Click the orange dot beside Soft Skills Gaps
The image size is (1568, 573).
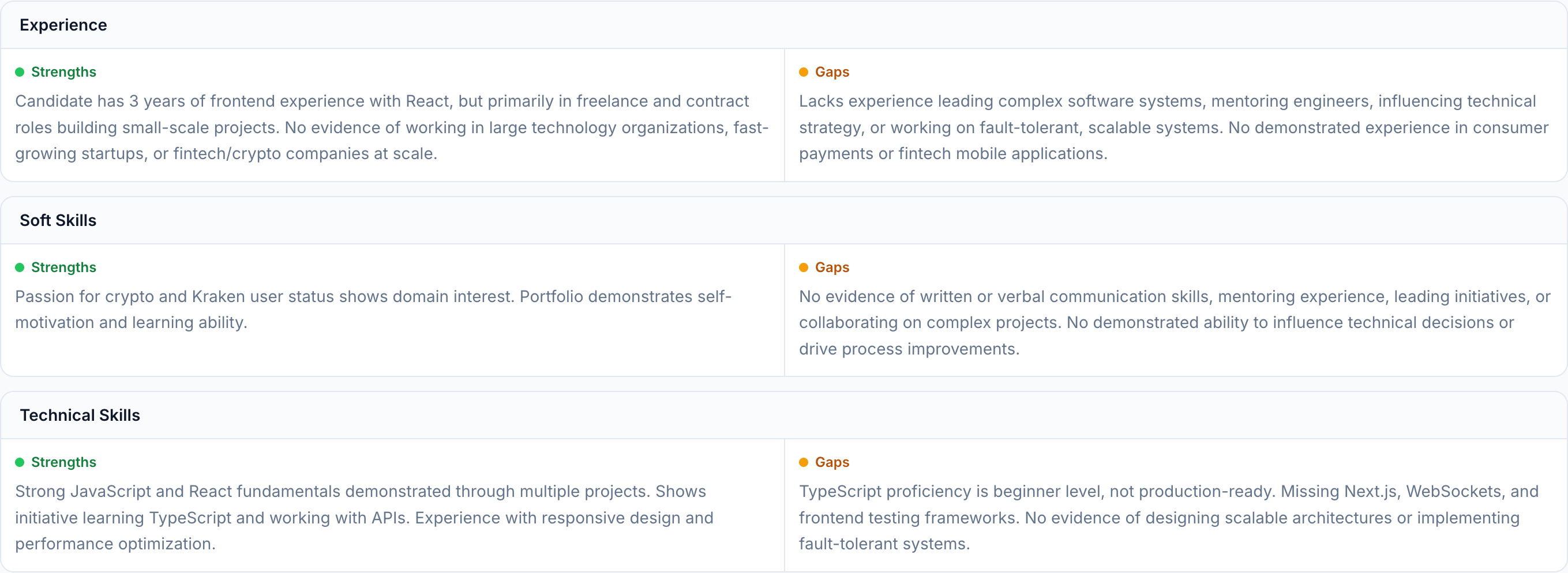[803, 267]
